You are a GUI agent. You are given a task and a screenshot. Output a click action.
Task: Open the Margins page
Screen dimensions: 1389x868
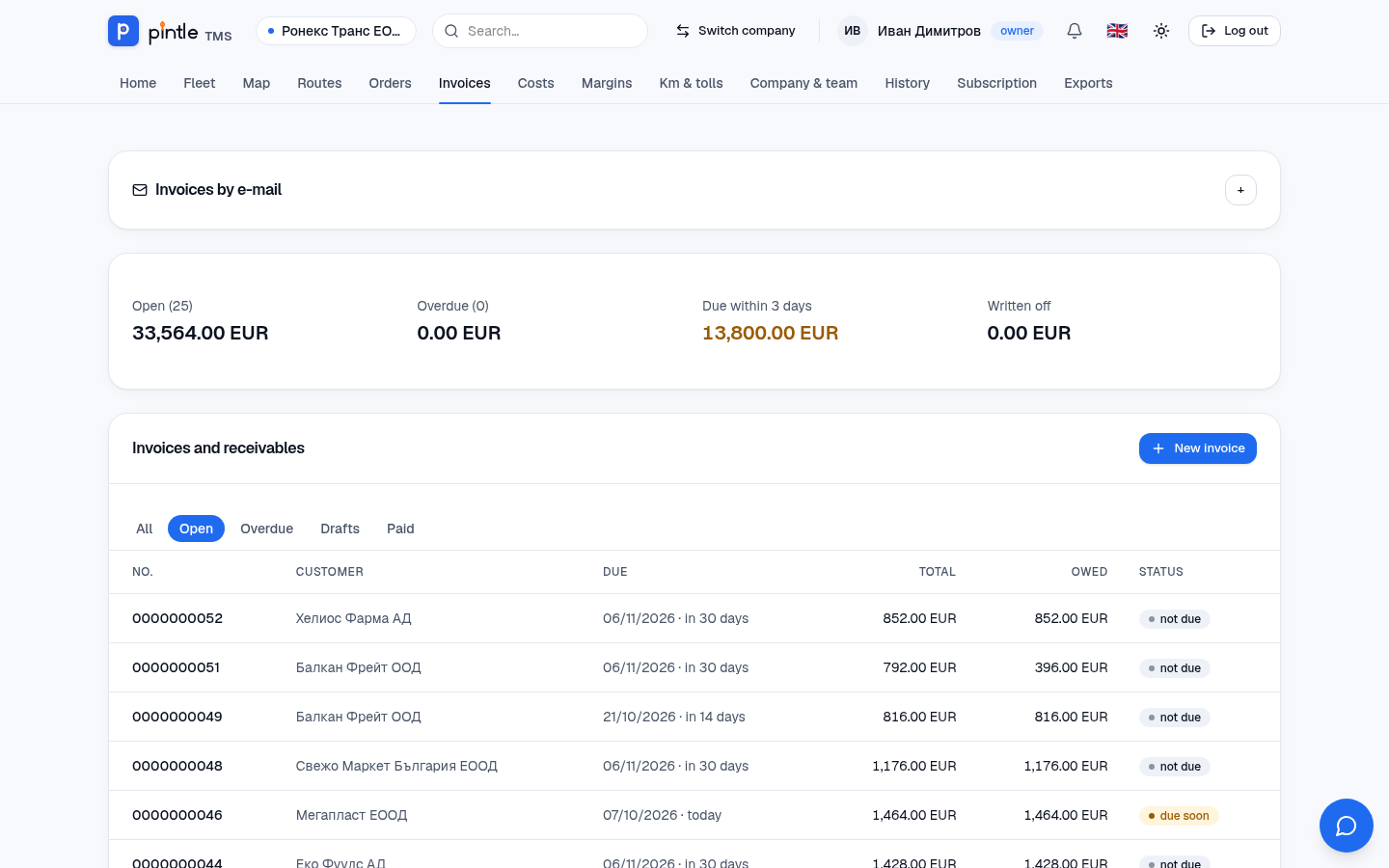tap(607, 83)
